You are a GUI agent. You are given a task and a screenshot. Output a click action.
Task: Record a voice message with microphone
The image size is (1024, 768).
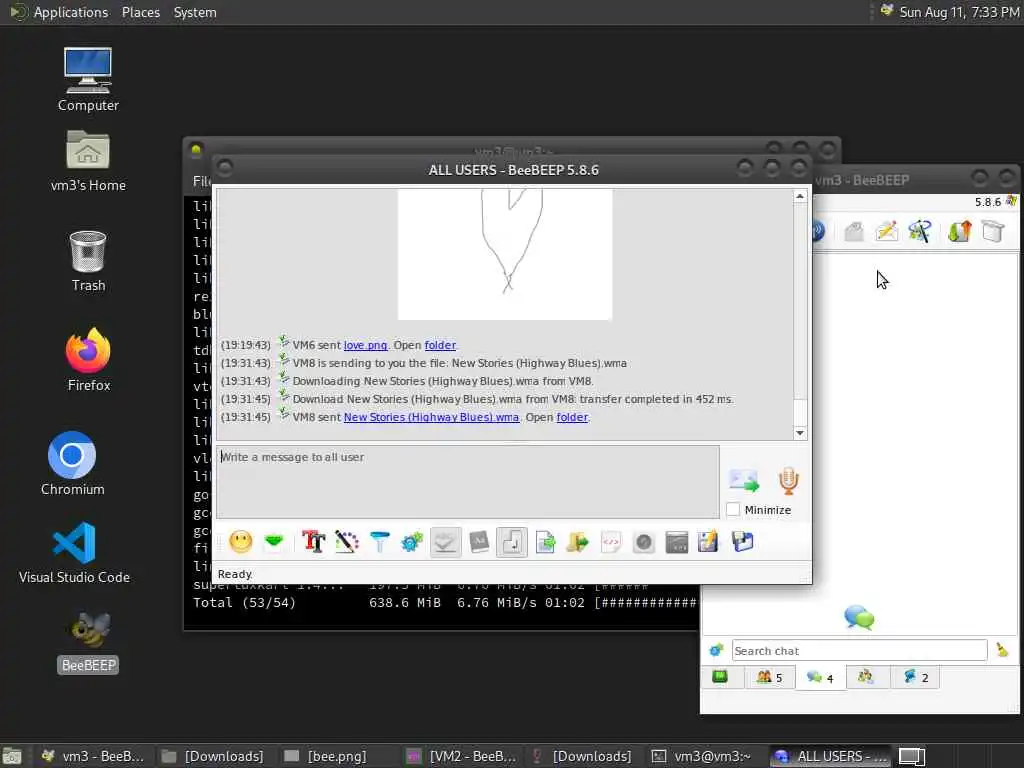click(x=788, y=481)
